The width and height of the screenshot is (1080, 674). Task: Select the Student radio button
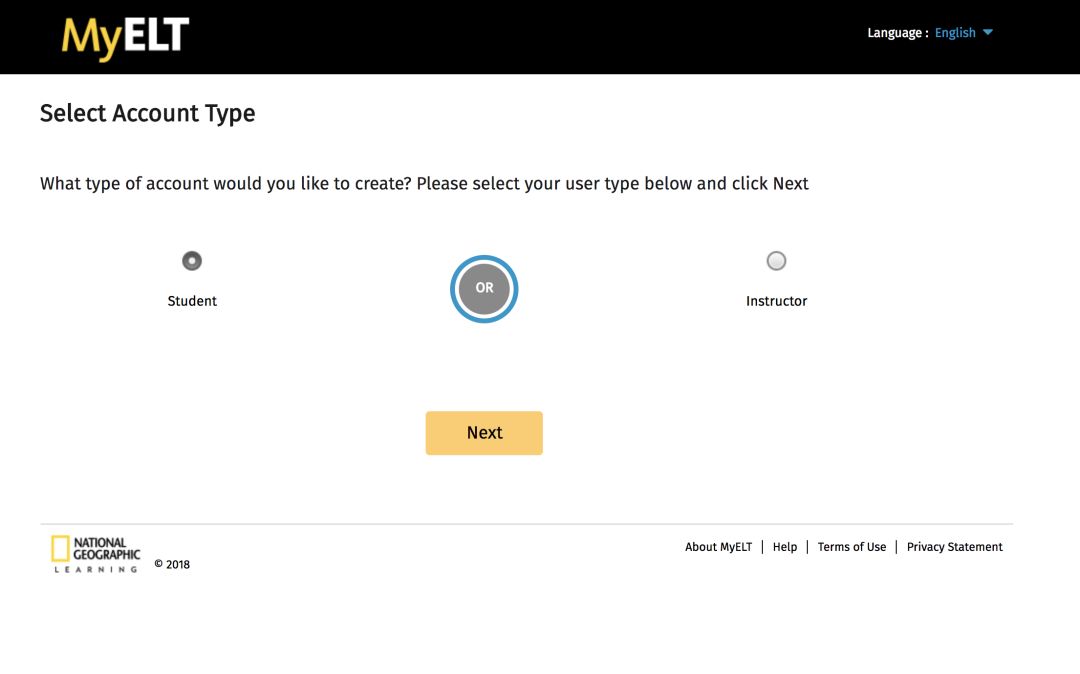tap(192, 261)
